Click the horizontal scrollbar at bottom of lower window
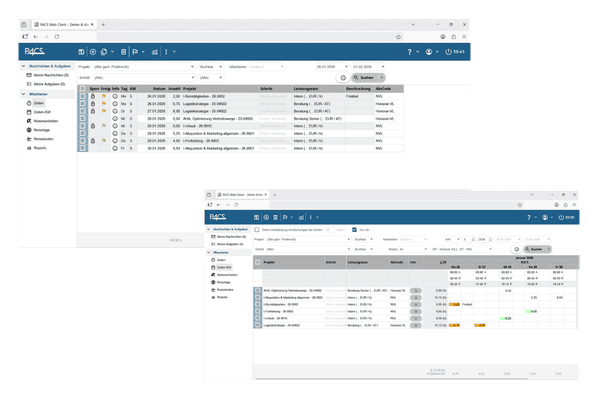 tap(392, 379)
